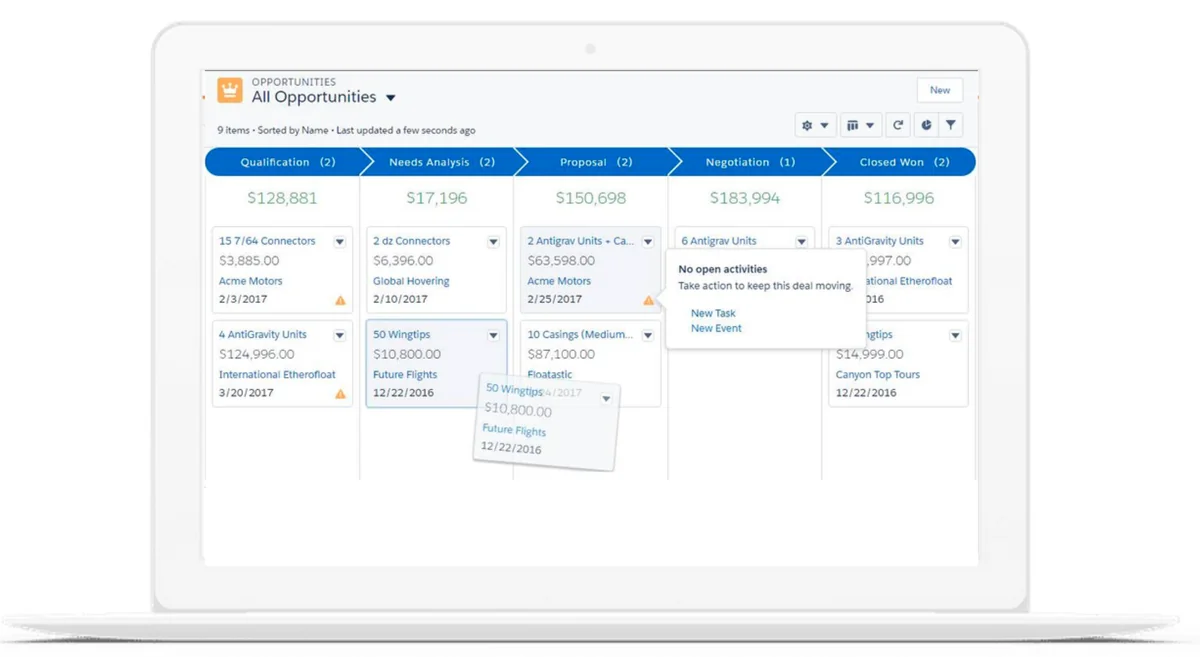
Task: Click the Closed Won total $116,996
Action: pos(899,198)
